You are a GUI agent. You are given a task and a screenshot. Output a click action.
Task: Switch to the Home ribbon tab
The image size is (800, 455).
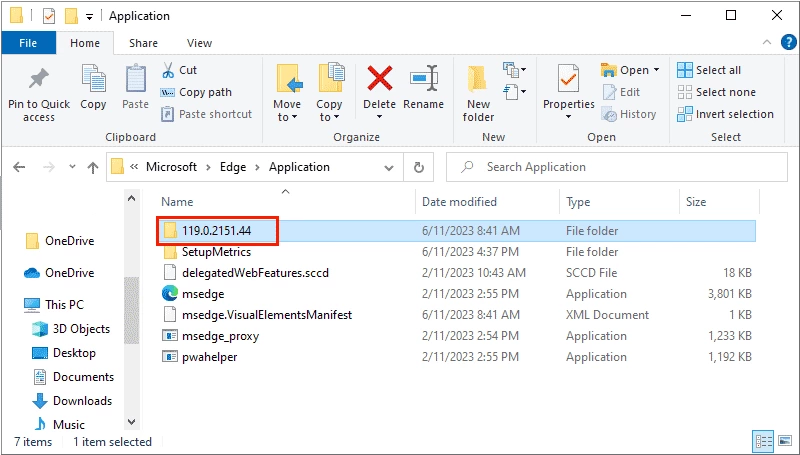85,43
